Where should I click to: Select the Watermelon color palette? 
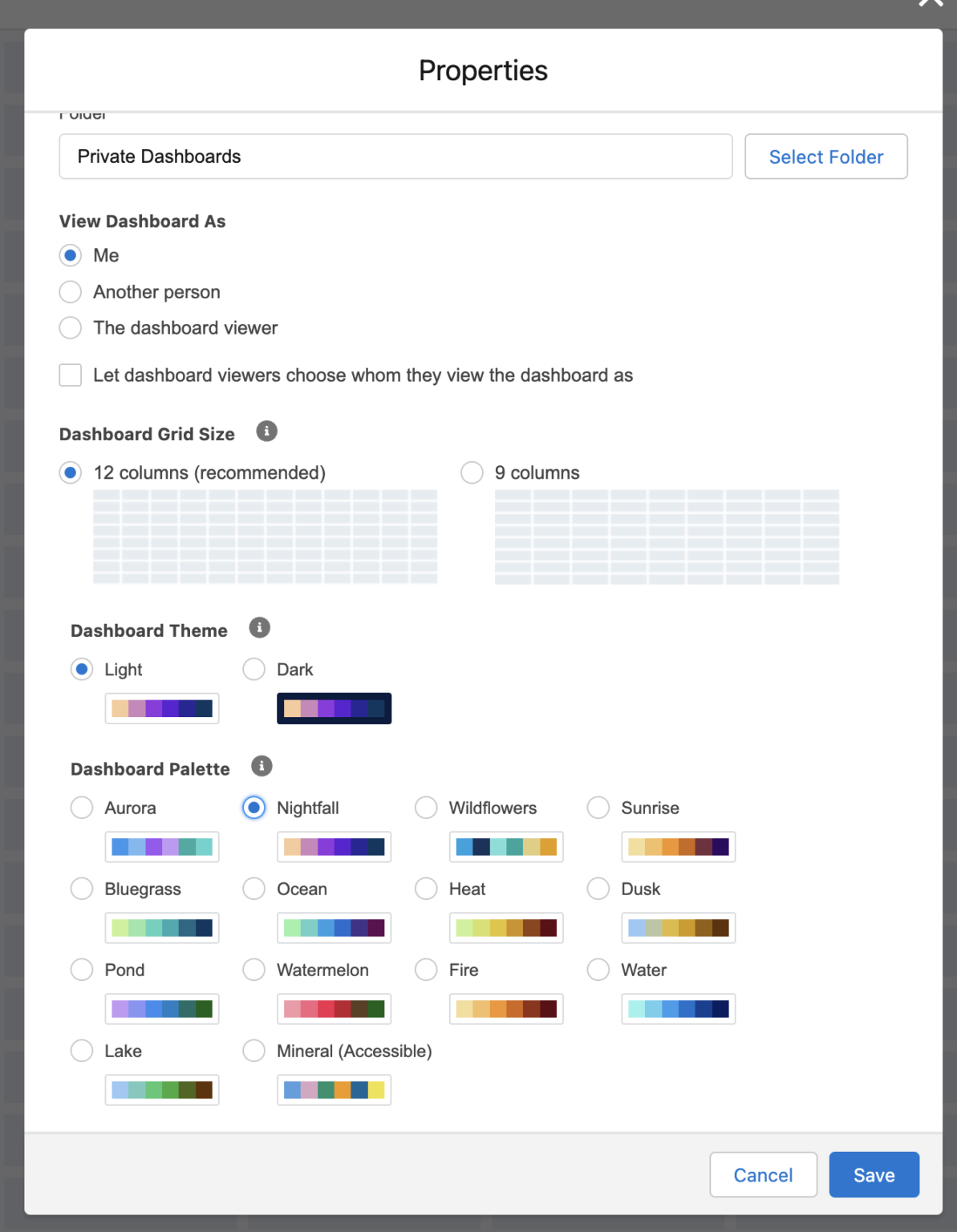pyautogui.click(x=253, y=970)
